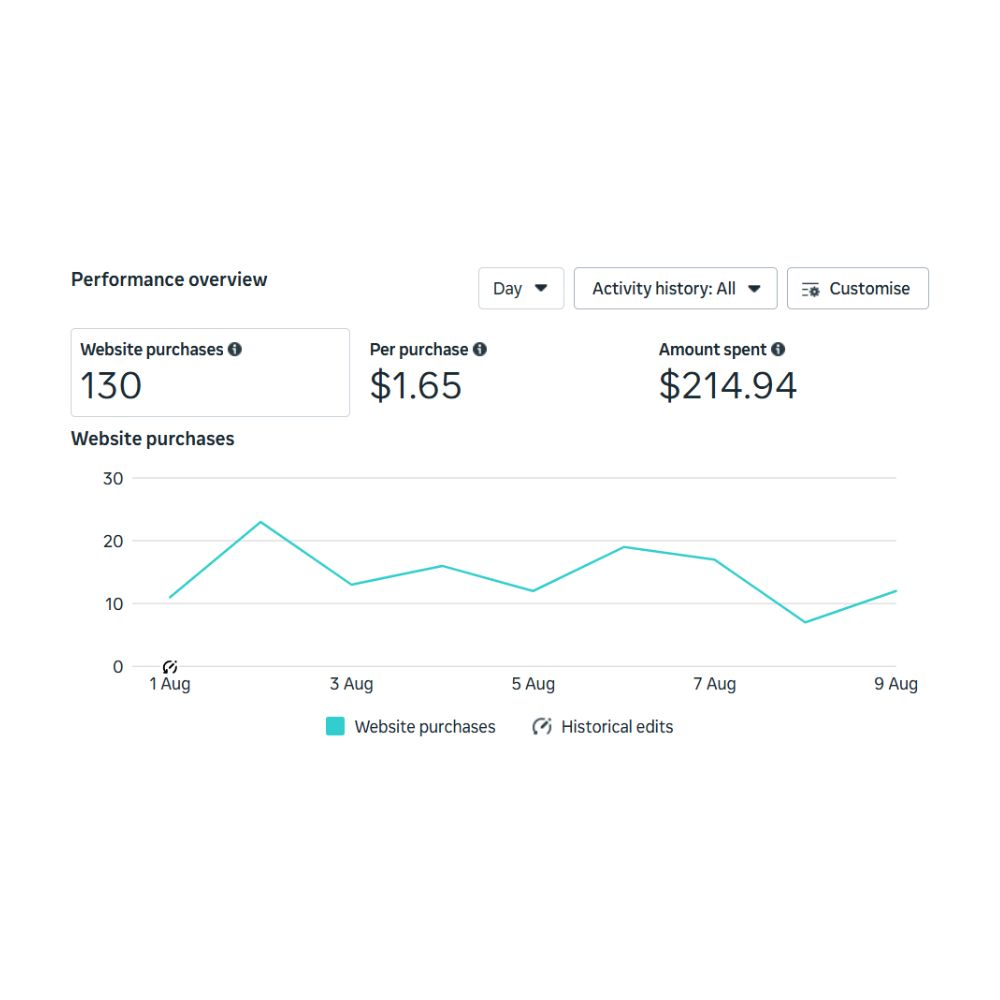This screenshot has width=1000, height=1000.
Task: Click the Activity history dropdown arrow
Action: coord(754,288)
